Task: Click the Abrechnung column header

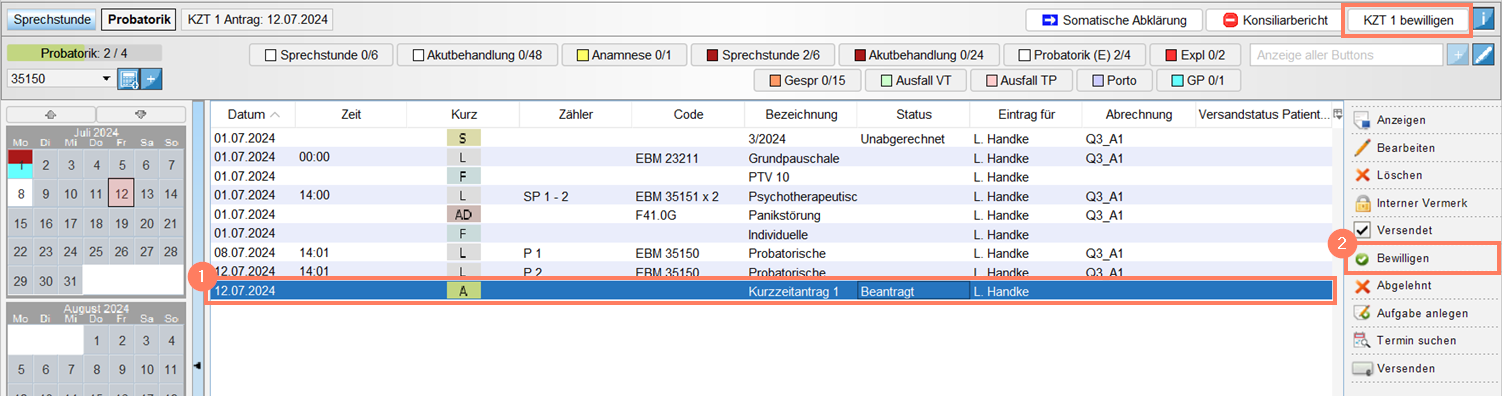Action: pyautogui.click(x=1139, y=114)
